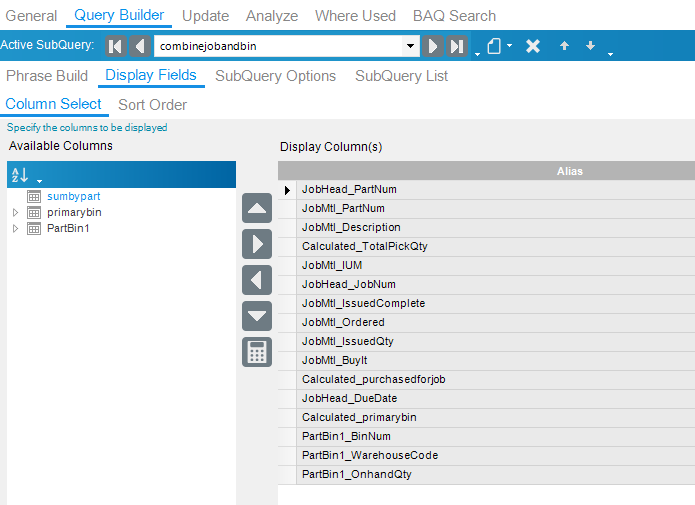Go to last subquery button
This screenshot has height=505, width=695.
457,46
